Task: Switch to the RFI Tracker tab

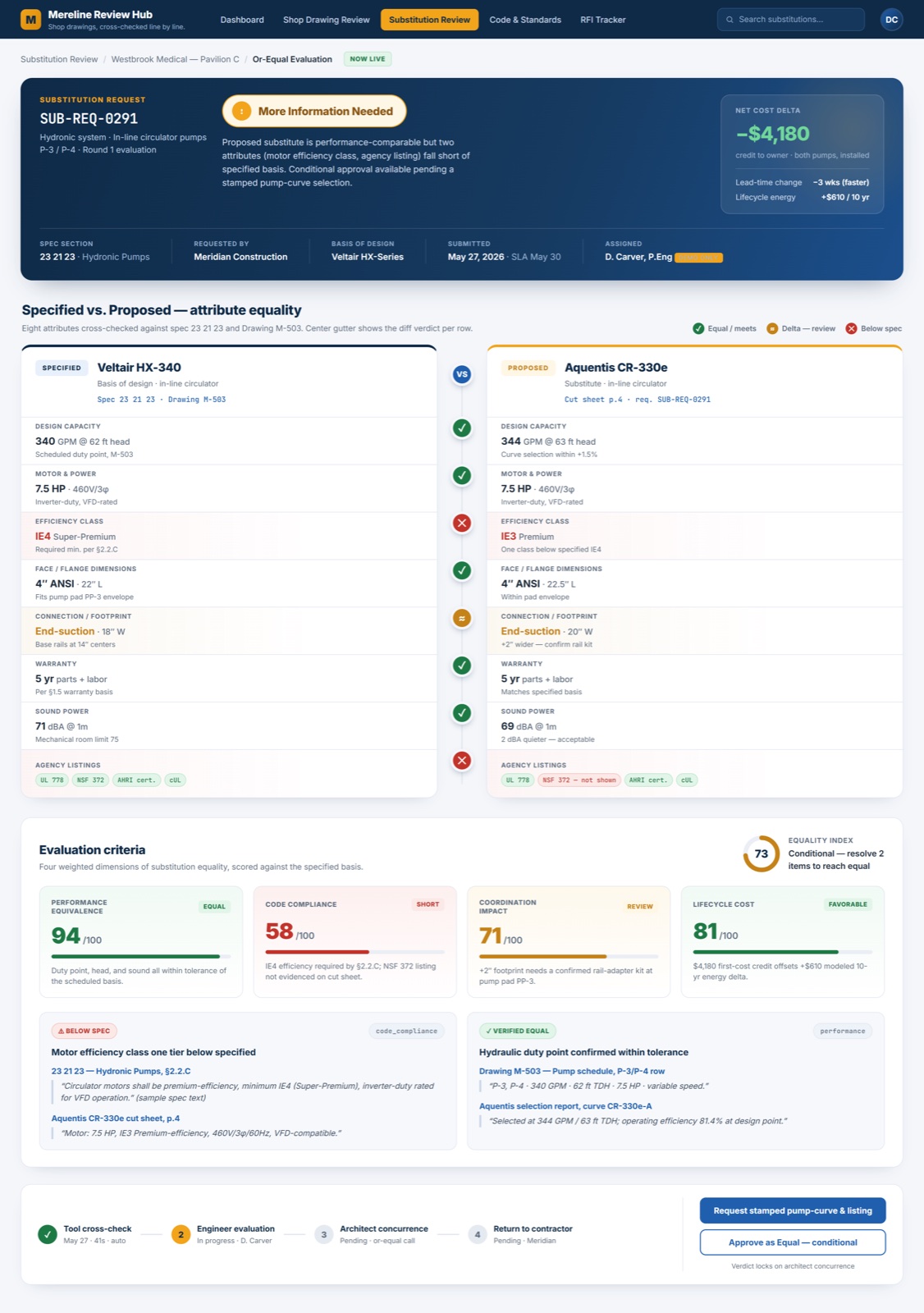Action: tap(602, 20)
